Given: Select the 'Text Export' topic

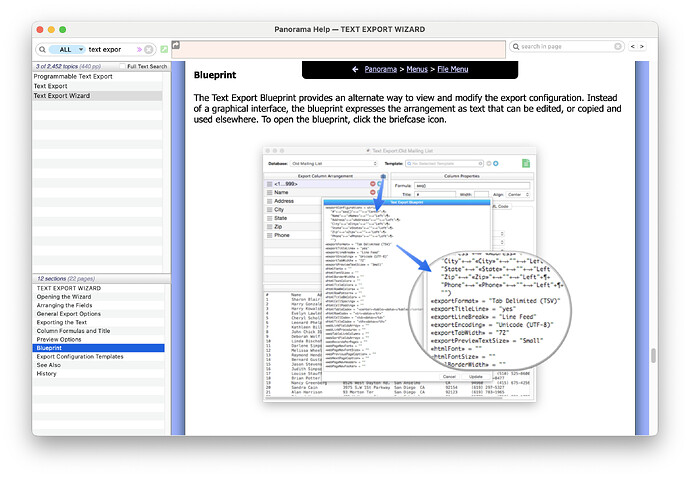Looking at the screenshot, I should click(98, 86).
